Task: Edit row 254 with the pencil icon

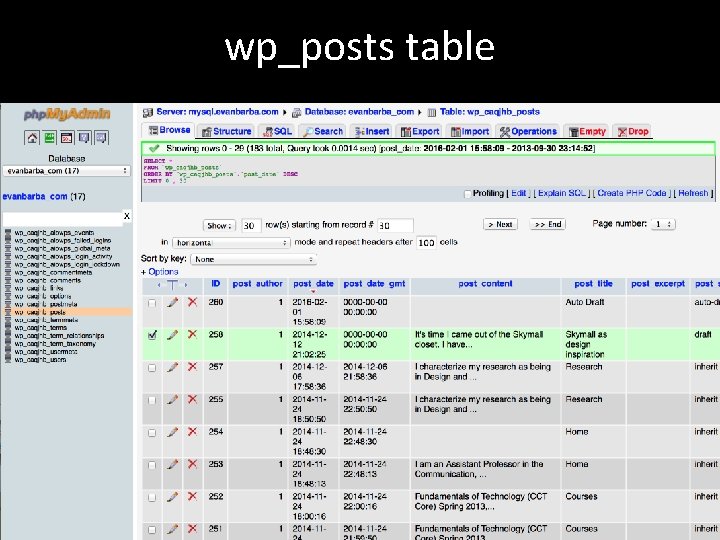Action: click(173, 432)
